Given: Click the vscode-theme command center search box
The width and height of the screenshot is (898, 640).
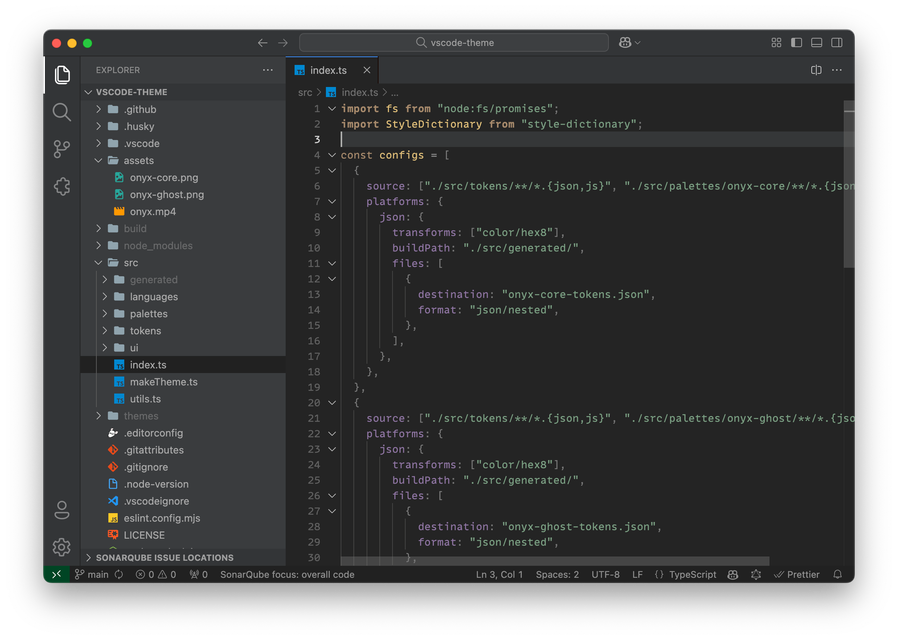Looking at the screenshot, I should [454, 43].
